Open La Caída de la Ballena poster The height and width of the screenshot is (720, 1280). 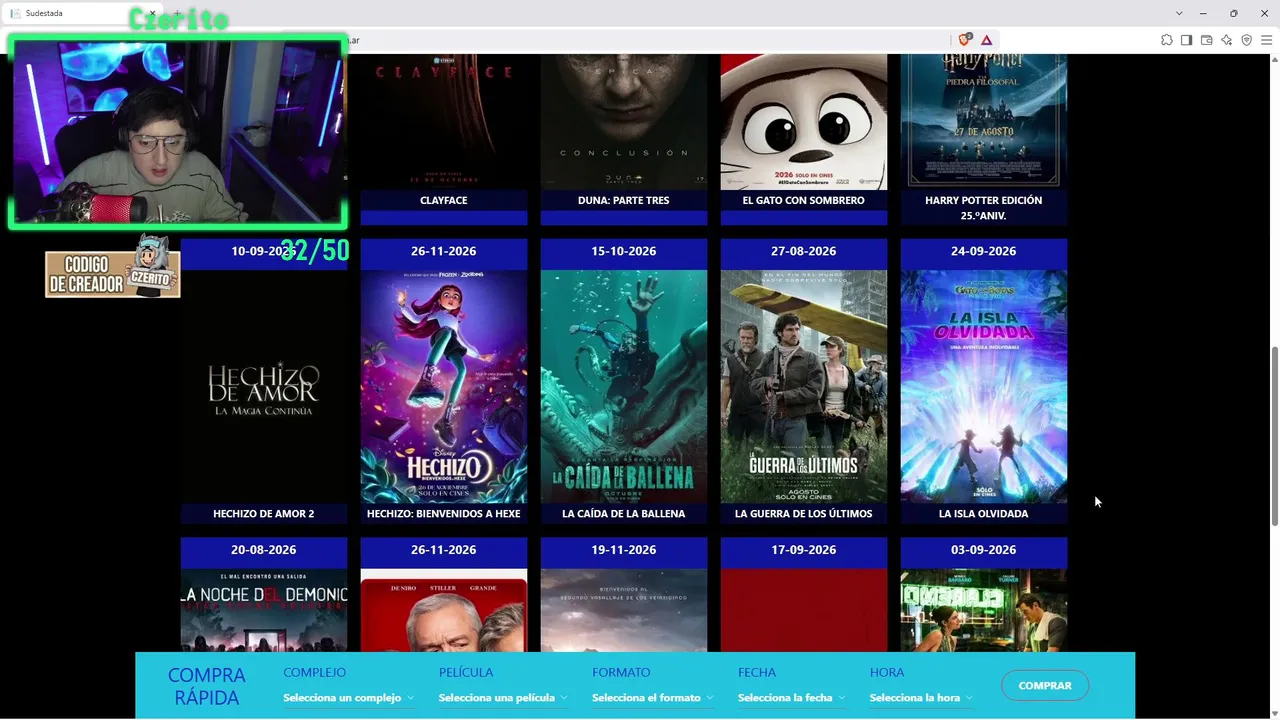624,387
